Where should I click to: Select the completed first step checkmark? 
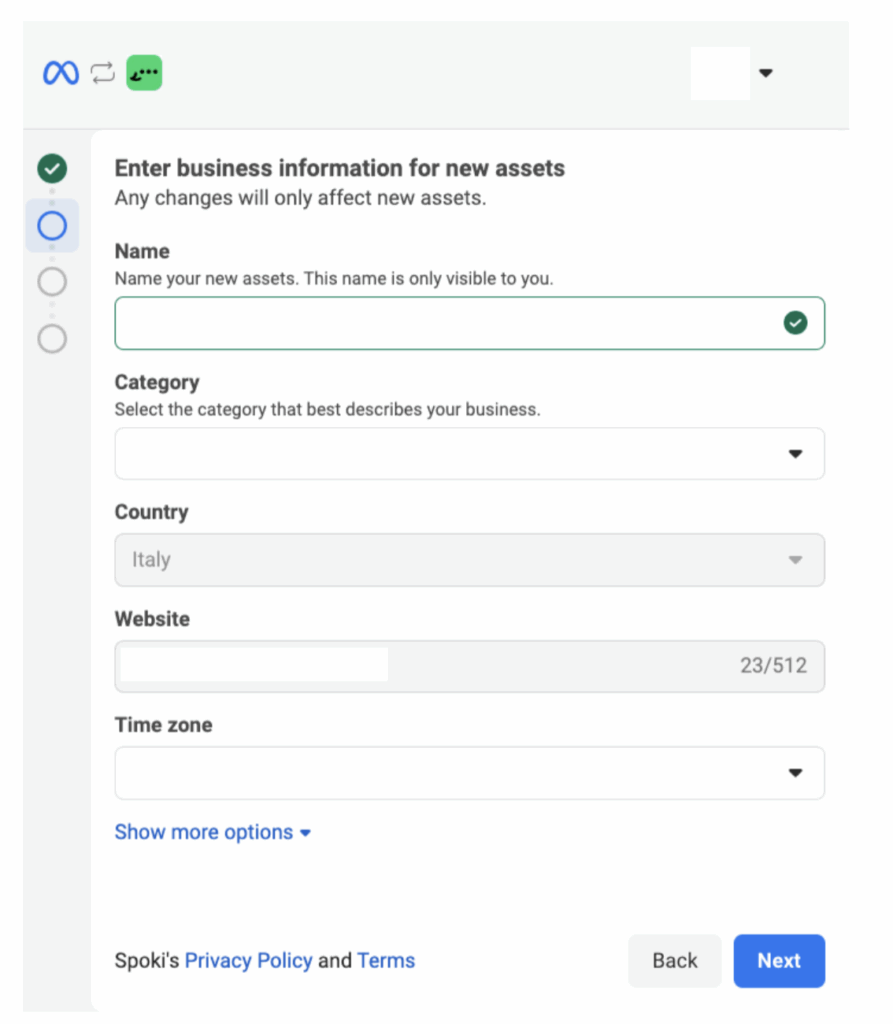pyautogui.click(x=52, y=169)
